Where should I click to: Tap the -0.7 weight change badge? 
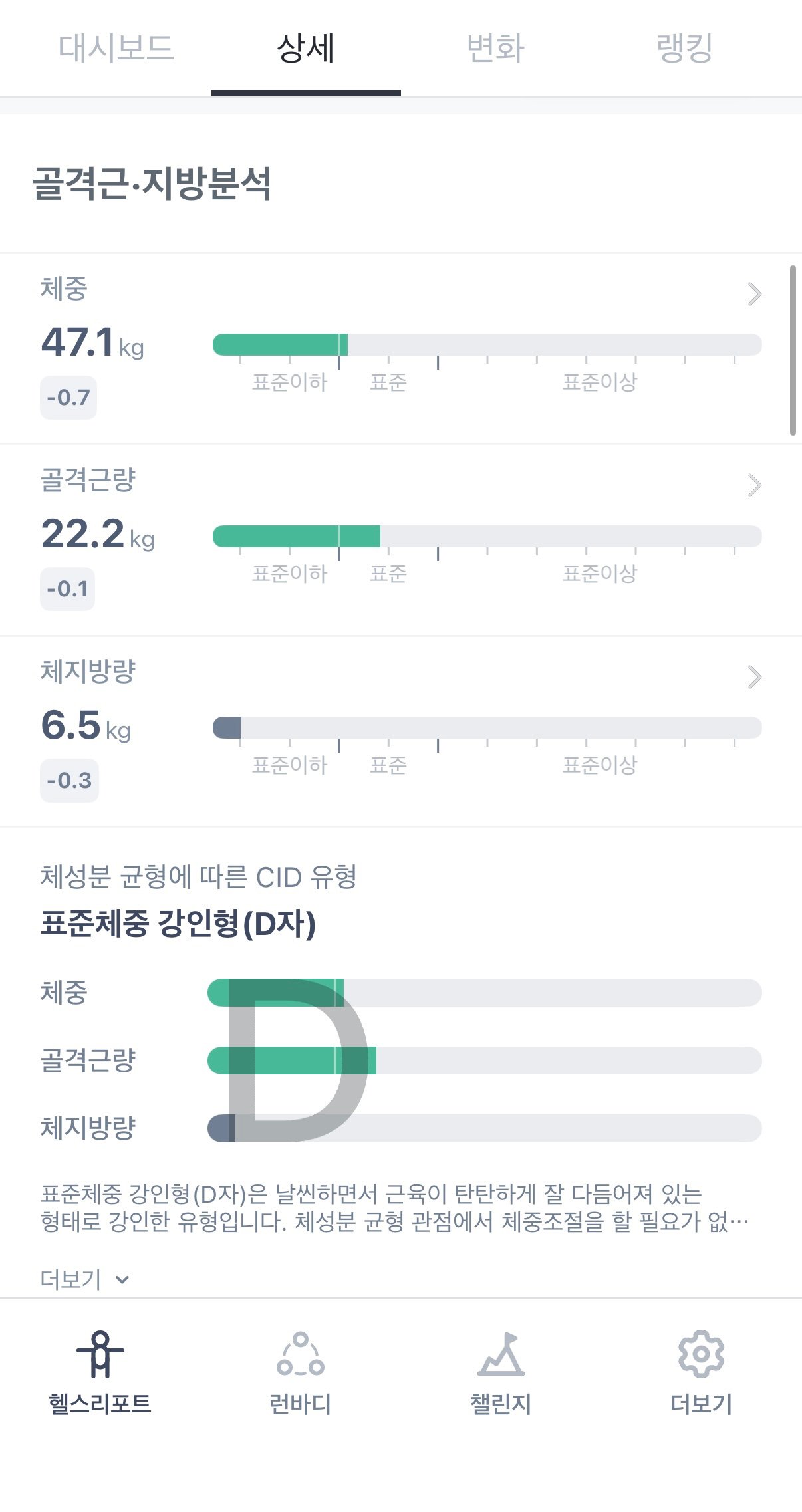(68, 398)
